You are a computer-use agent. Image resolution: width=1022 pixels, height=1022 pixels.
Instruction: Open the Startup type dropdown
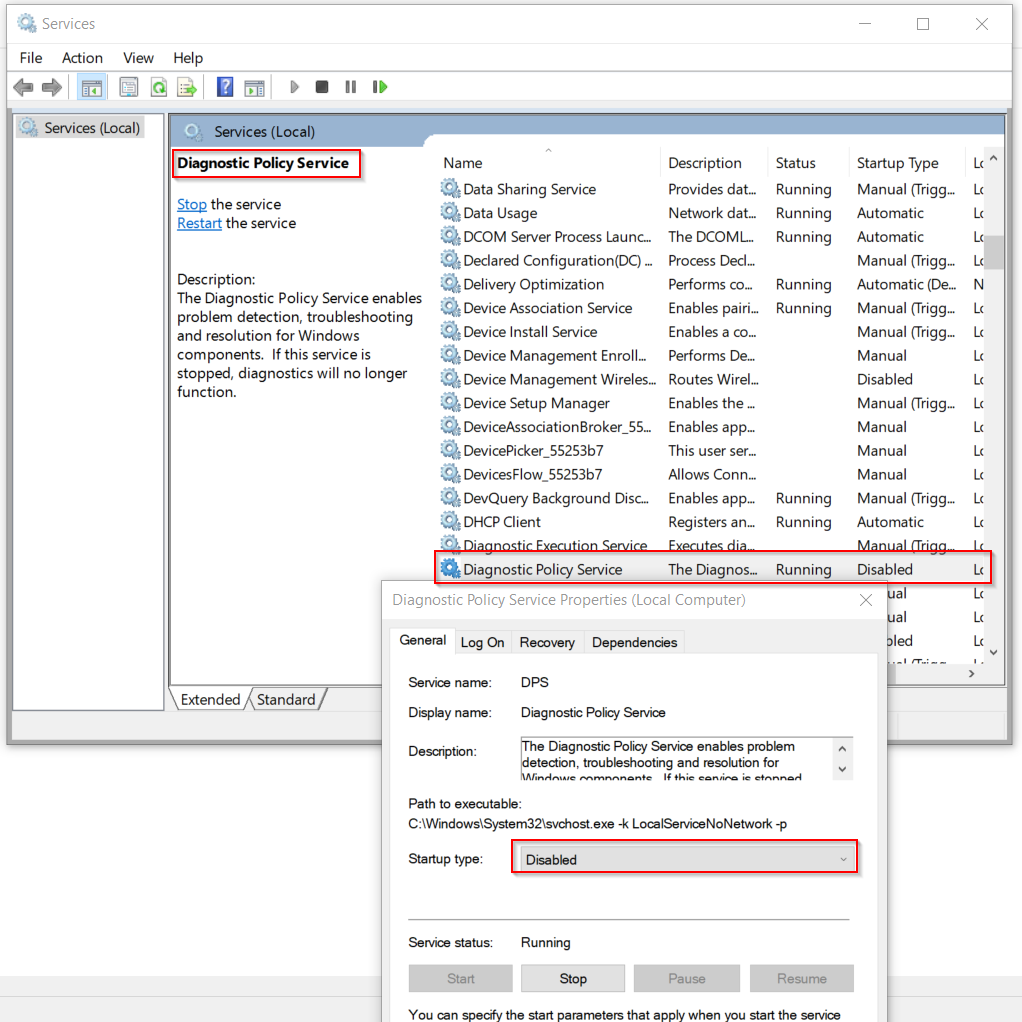point(685,859)
